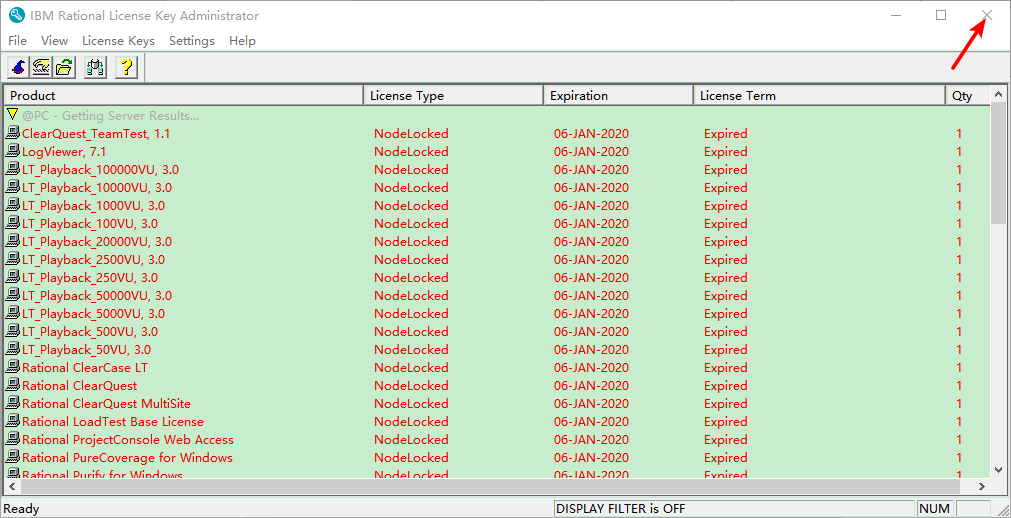The image size is (1011, 518).
Task: Click the computer icon beside LT_Playback_1000VU, 3.0
Action: tap(13, 206)
